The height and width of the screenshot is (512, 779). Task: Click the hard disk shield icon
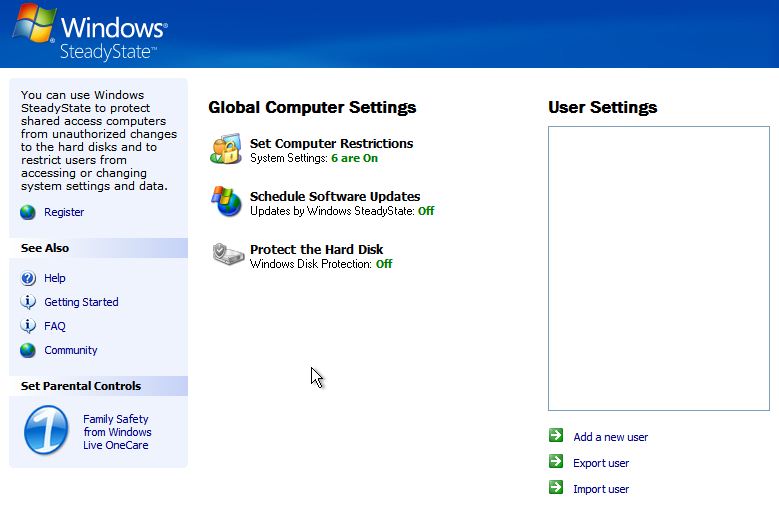point(227,255)
